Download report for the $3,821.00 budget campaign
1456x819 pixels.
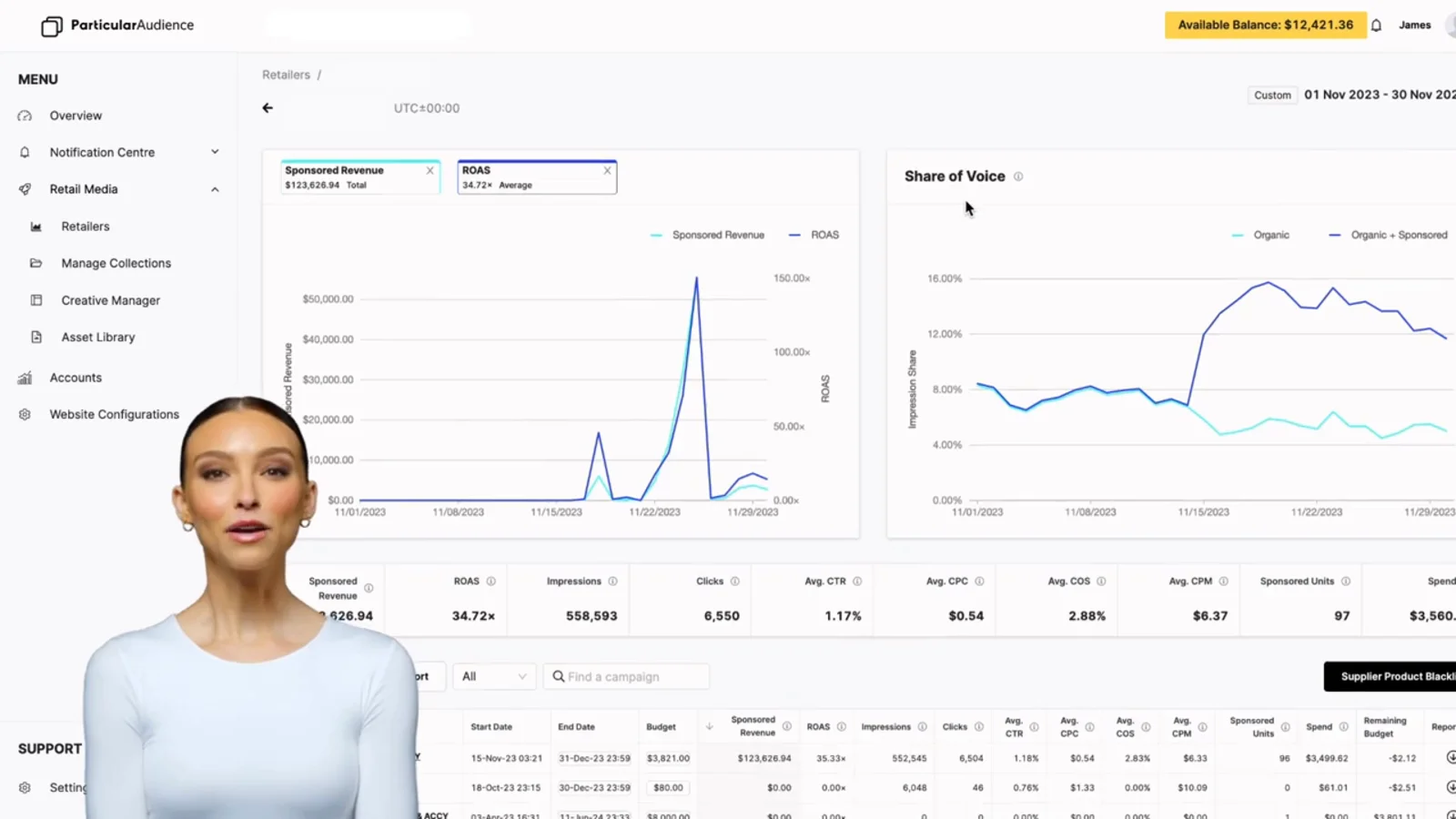point(1451,757)
